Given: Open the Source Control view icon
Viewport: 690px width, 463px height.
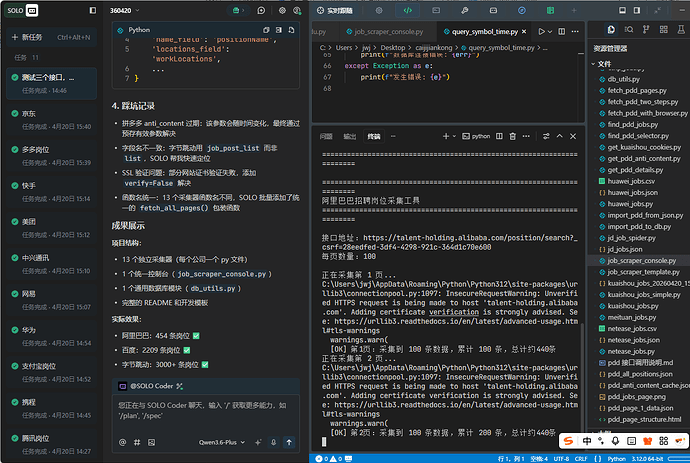Looking at the screenshot, I should coord(646,29).
